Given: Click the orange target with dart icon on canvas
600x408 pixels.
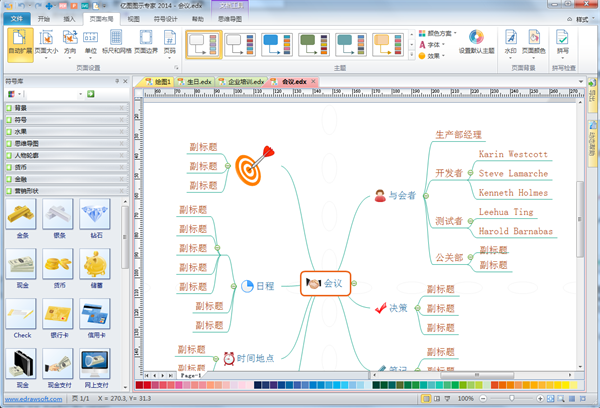Looking at the screenshot, I should tap(254, 166).
